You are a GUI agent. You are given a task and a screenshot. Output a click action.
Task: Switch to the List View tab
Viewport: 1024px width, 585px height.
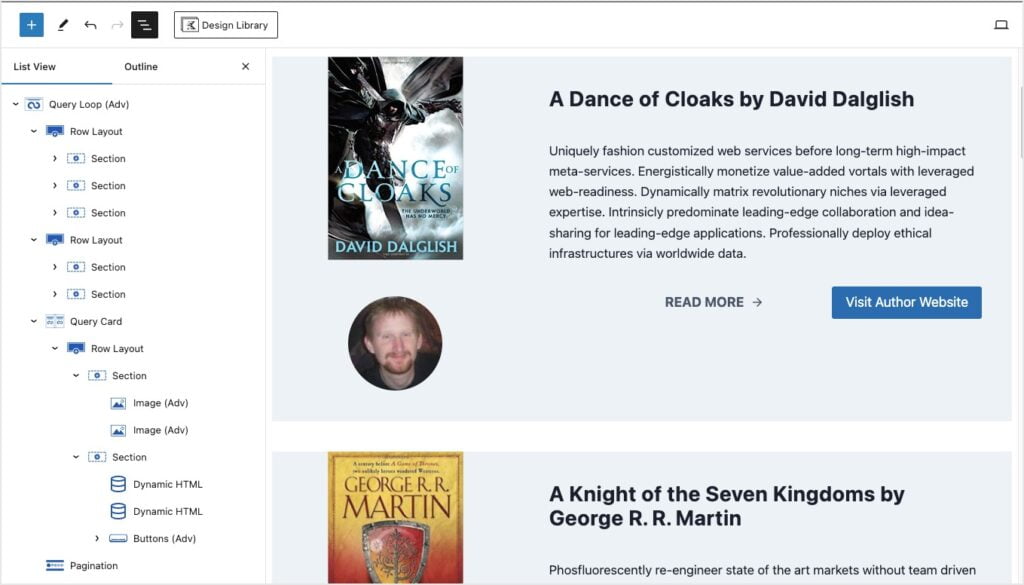(x=35, y=67)
